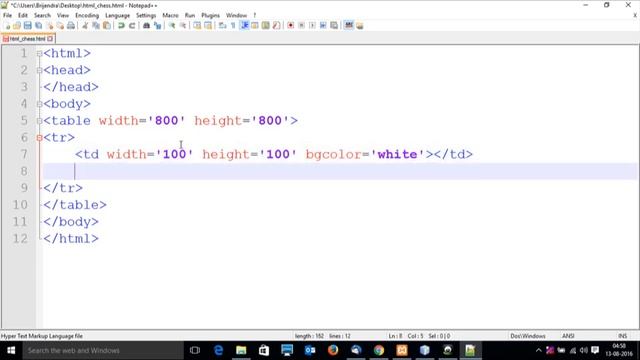Open the Edit menu
This screenshot has height=360, width=640.
coord(23,15)
